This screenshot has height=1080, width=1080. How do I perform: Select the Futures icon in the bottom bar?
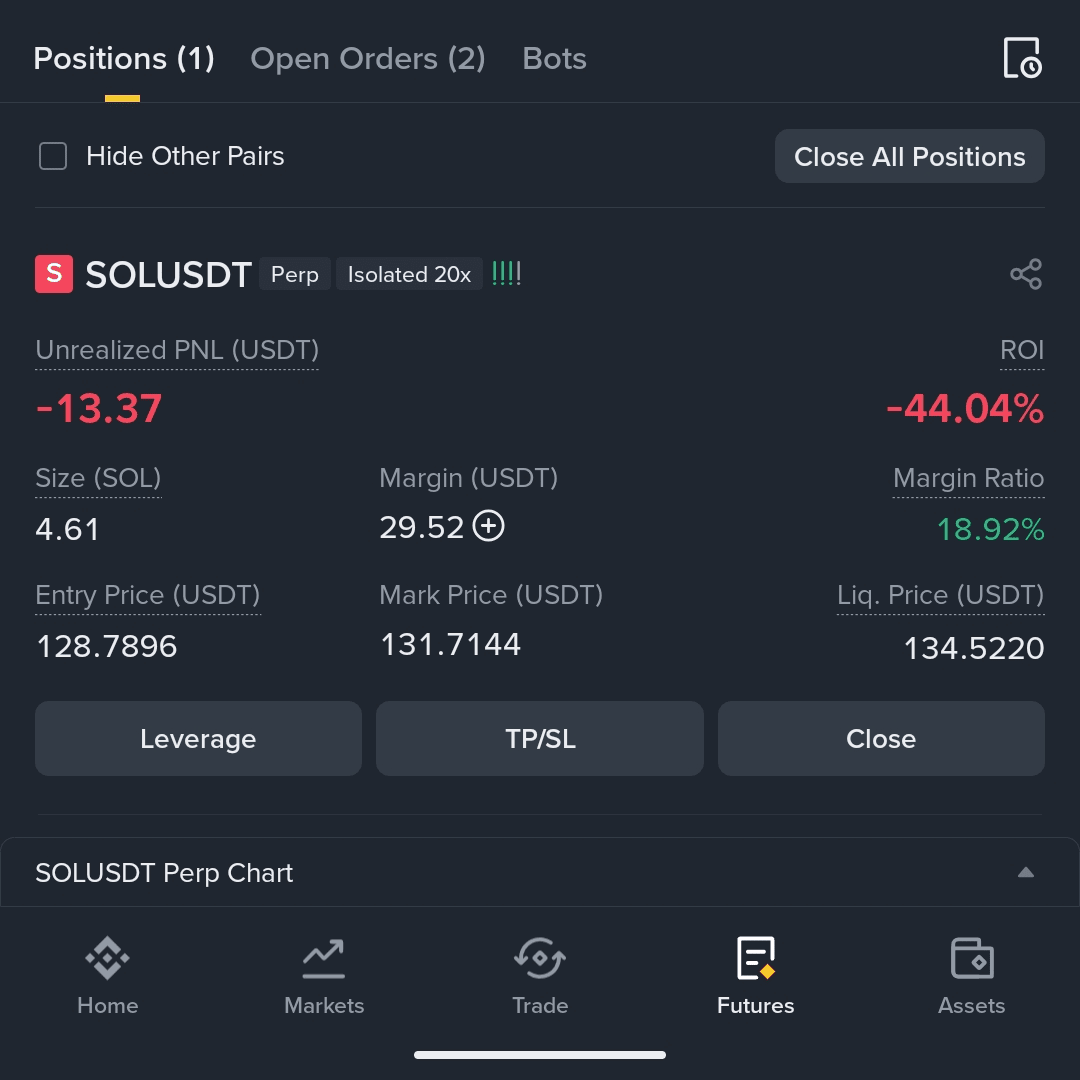756,958
